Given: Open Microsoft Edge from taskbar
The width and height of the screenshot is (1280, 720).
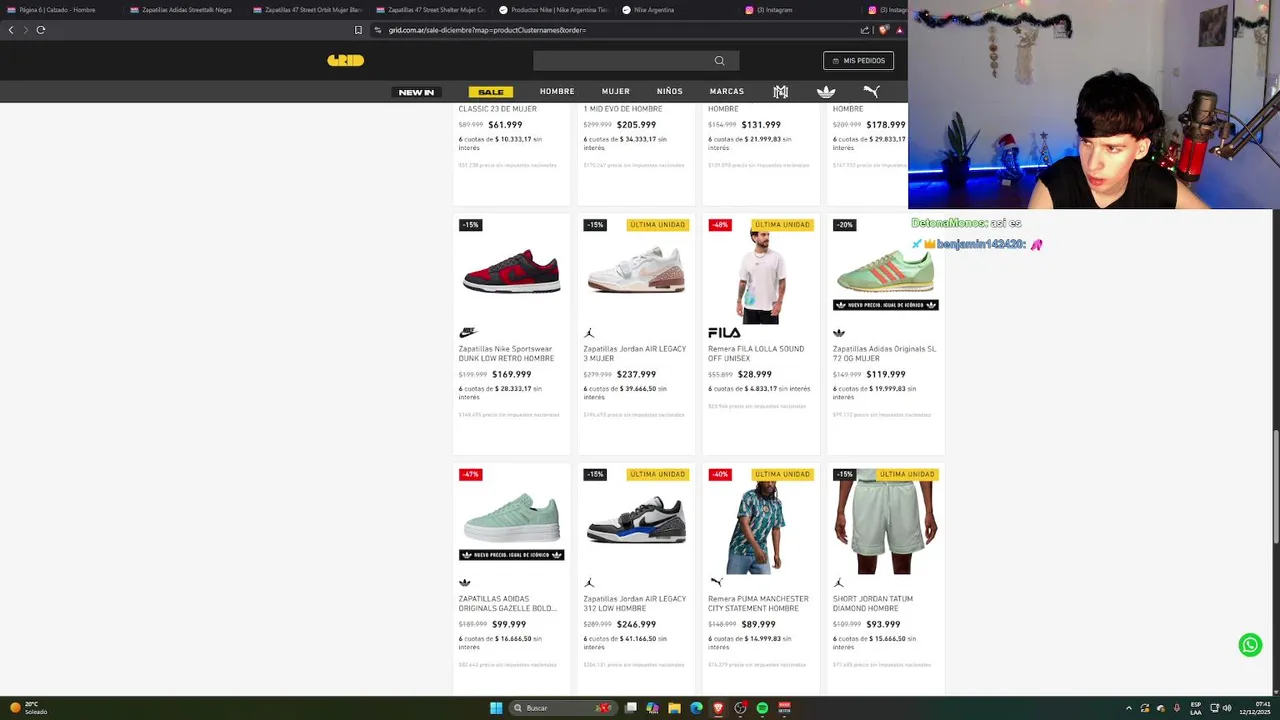Looking at the screenshot, I should click(x=696, y=708).
